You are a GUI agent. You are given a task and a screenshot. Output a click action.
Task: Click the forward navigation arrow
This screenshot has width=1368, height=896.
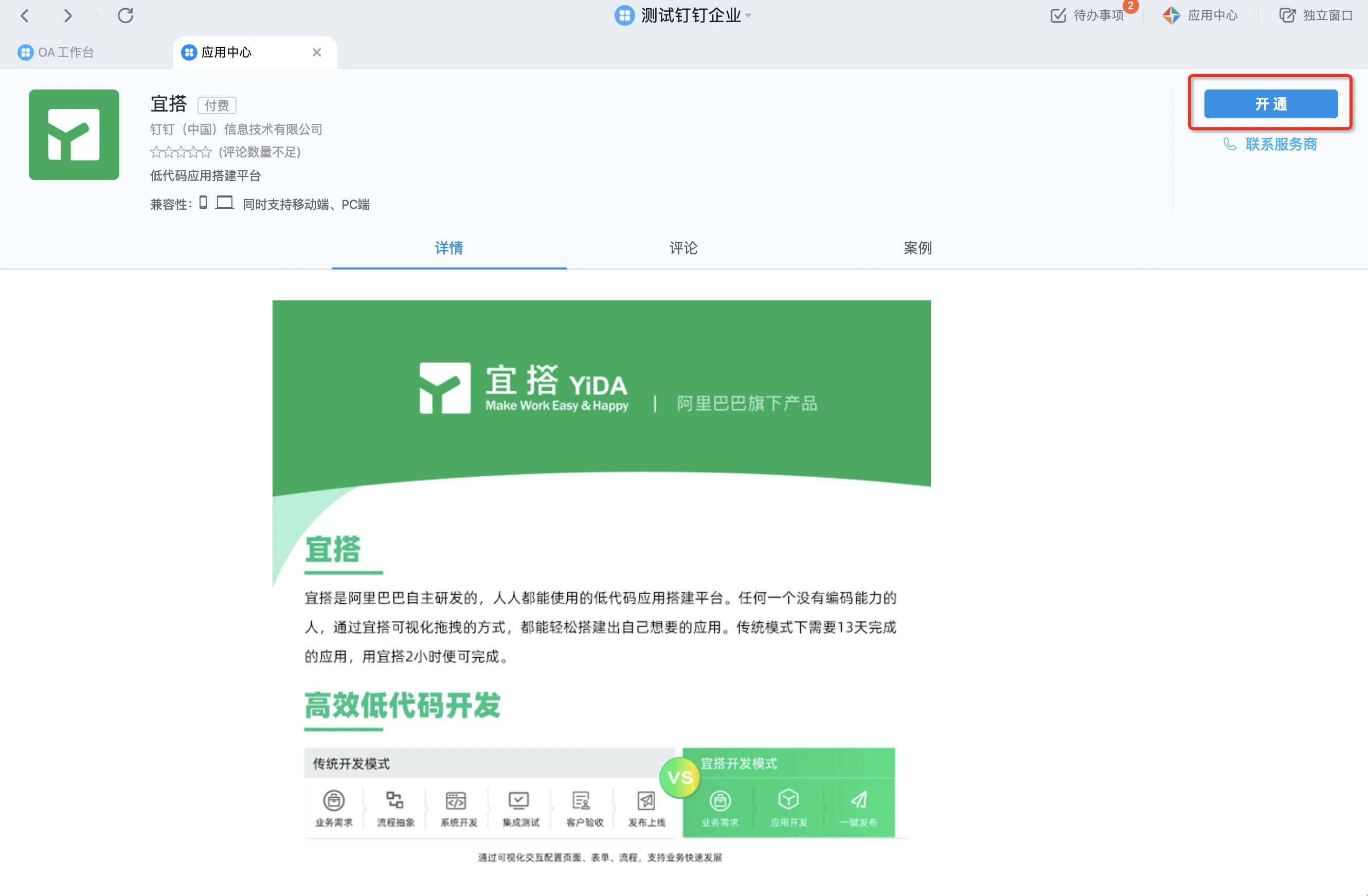pyautogui.click(x=68, y=15)
